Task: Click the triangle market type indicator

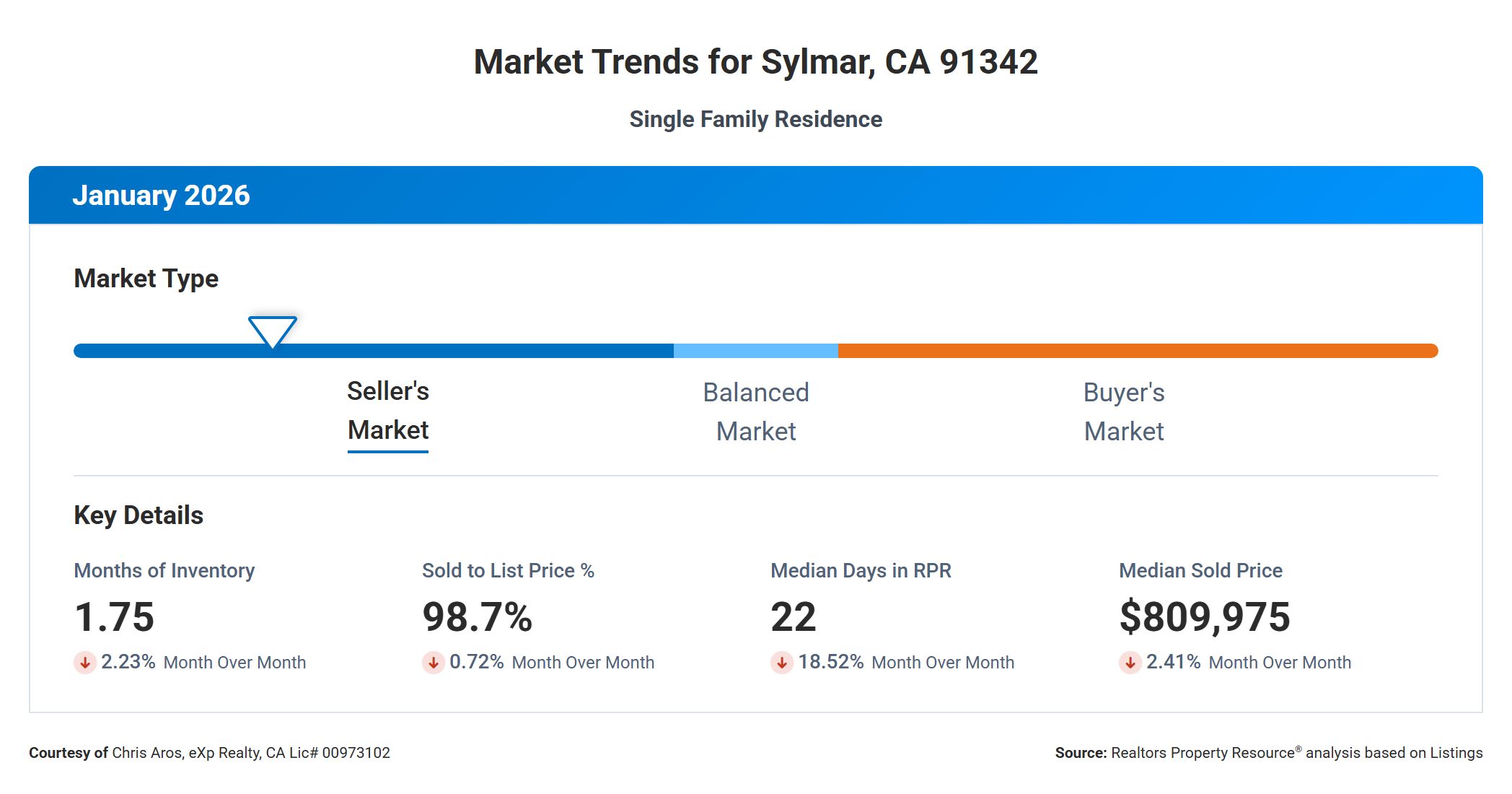Action: 273,331
